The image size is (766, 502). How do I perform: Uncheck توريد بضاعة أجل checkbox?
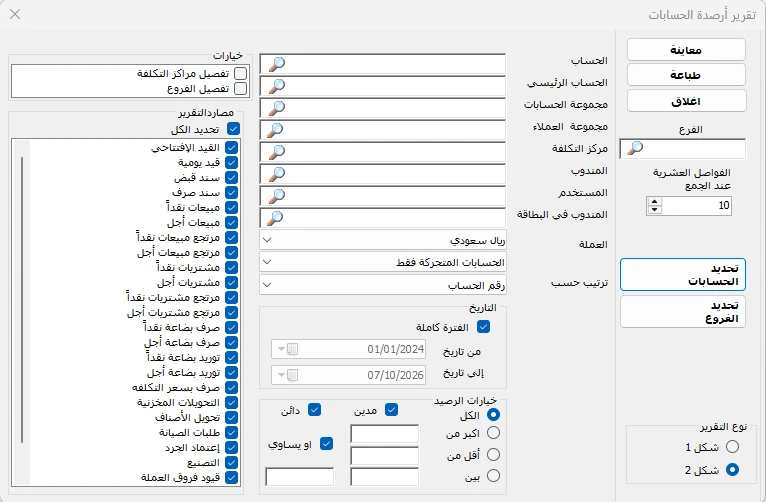[232, 372]
